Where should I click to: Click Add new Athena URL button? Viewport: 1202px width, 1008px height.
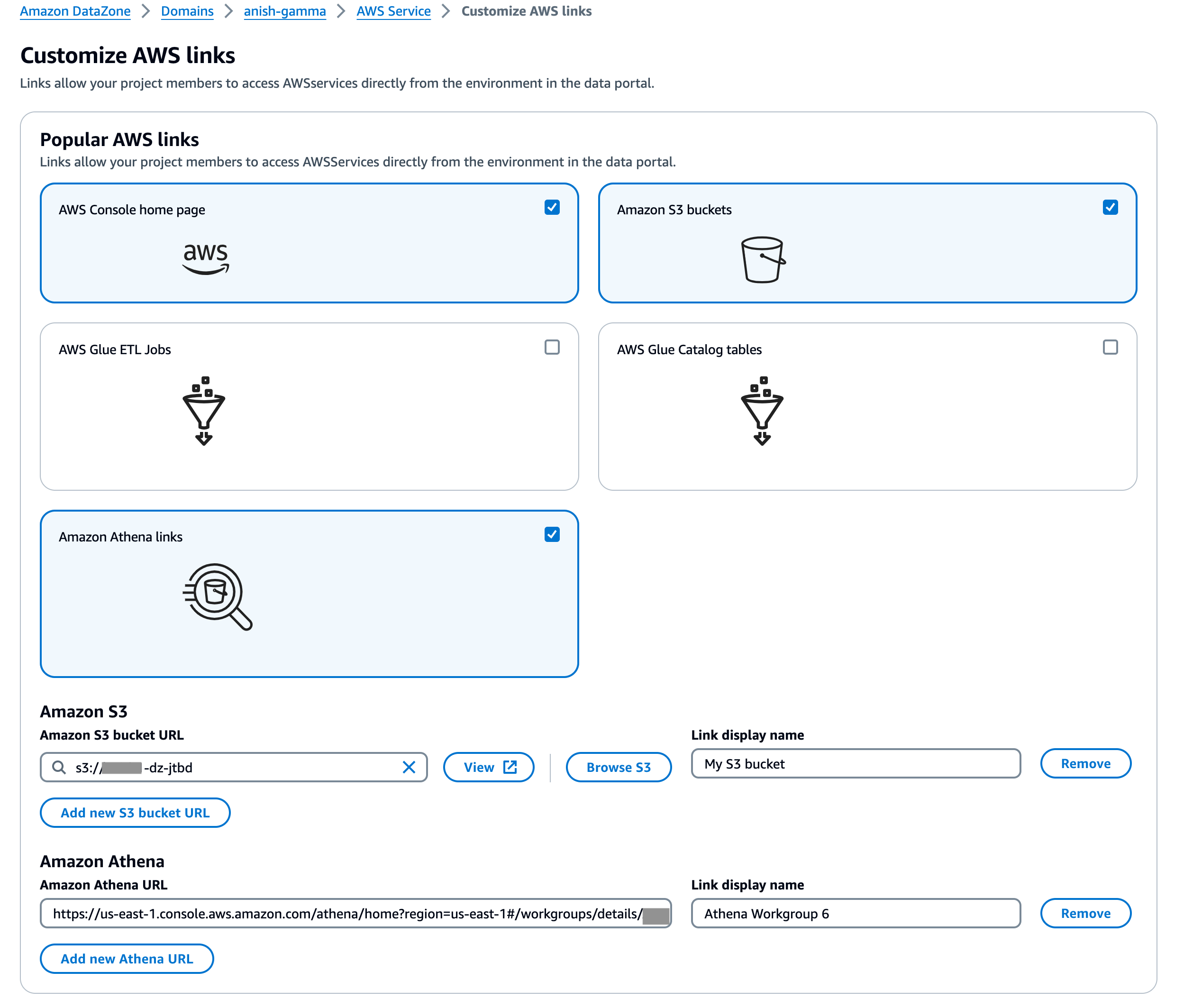127,959
